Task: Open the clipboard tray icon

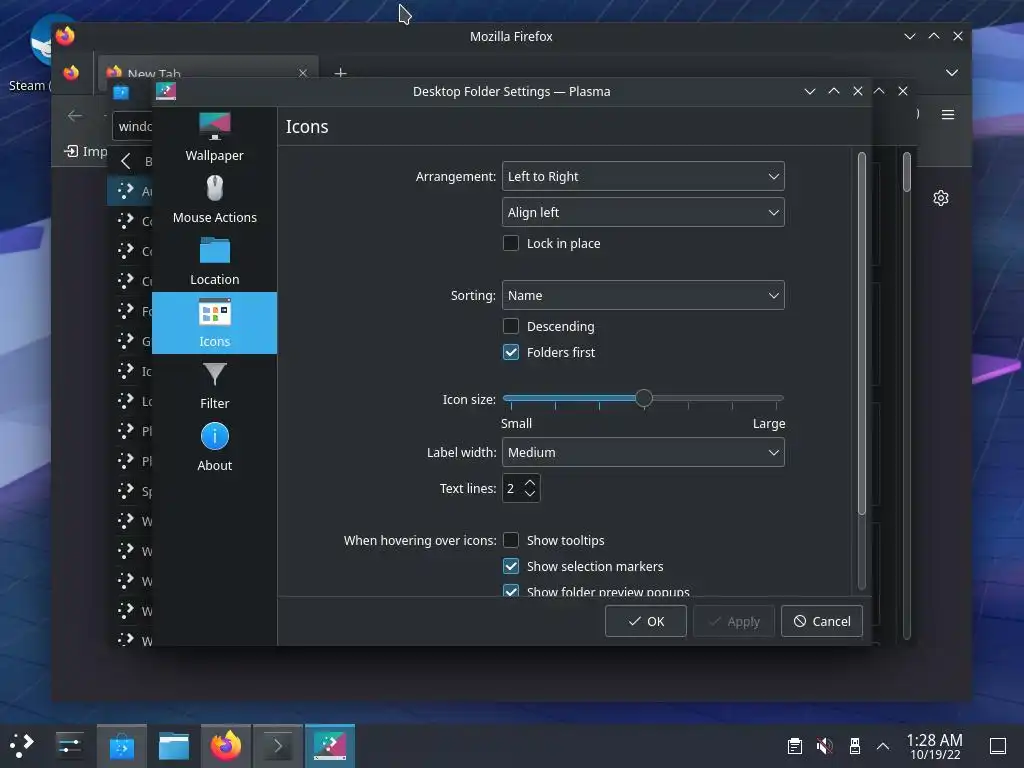Action: (795, 746)
